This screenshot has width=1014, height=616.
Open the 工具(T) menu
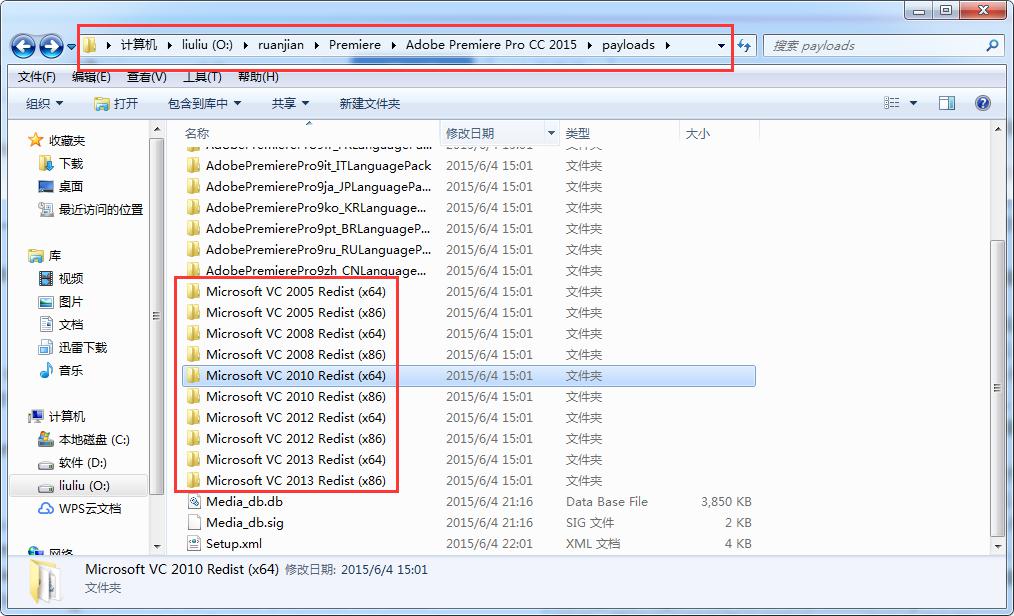click(202, 77)
